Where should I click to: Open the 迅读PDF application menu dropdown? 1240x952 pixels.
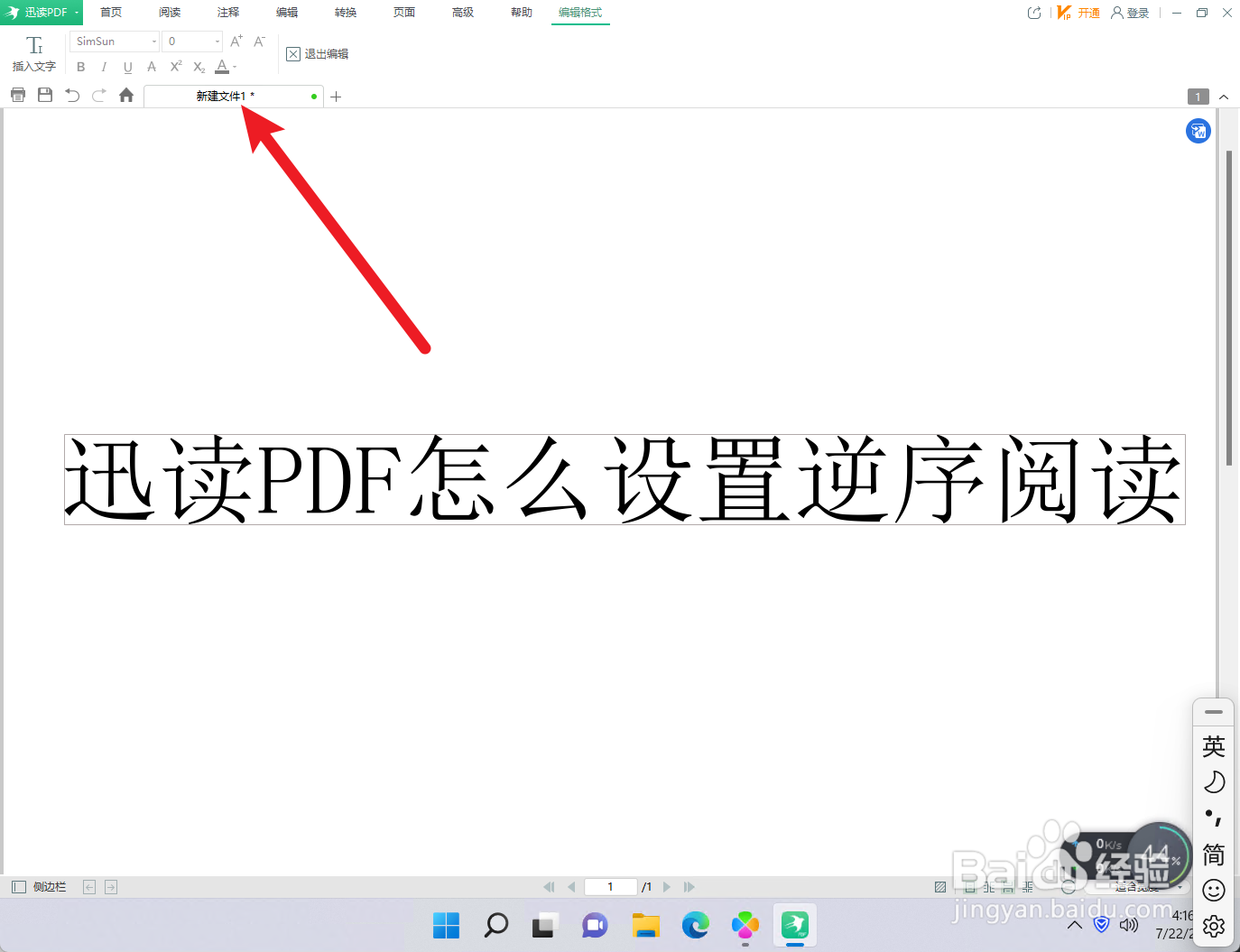pos(42,13)
